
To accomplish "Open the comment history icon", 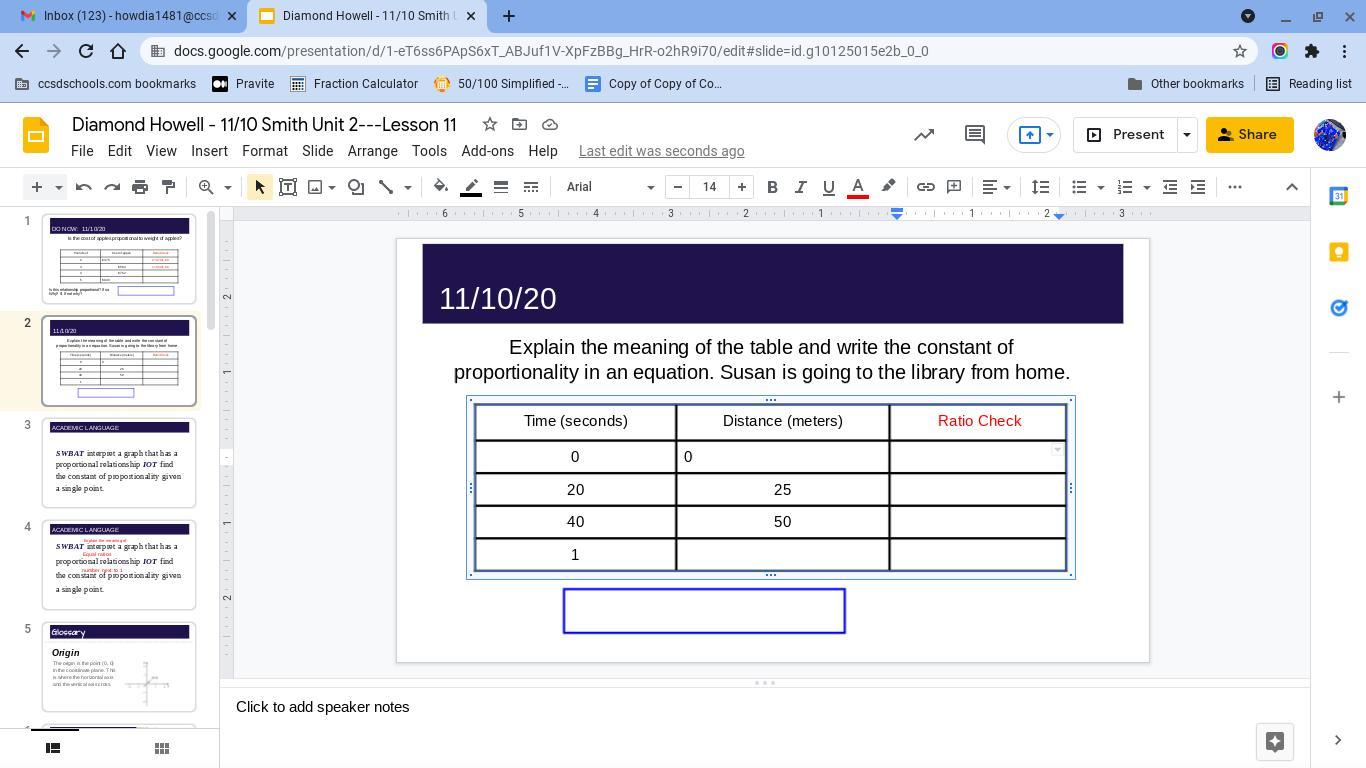I will (x=975, y=134).
